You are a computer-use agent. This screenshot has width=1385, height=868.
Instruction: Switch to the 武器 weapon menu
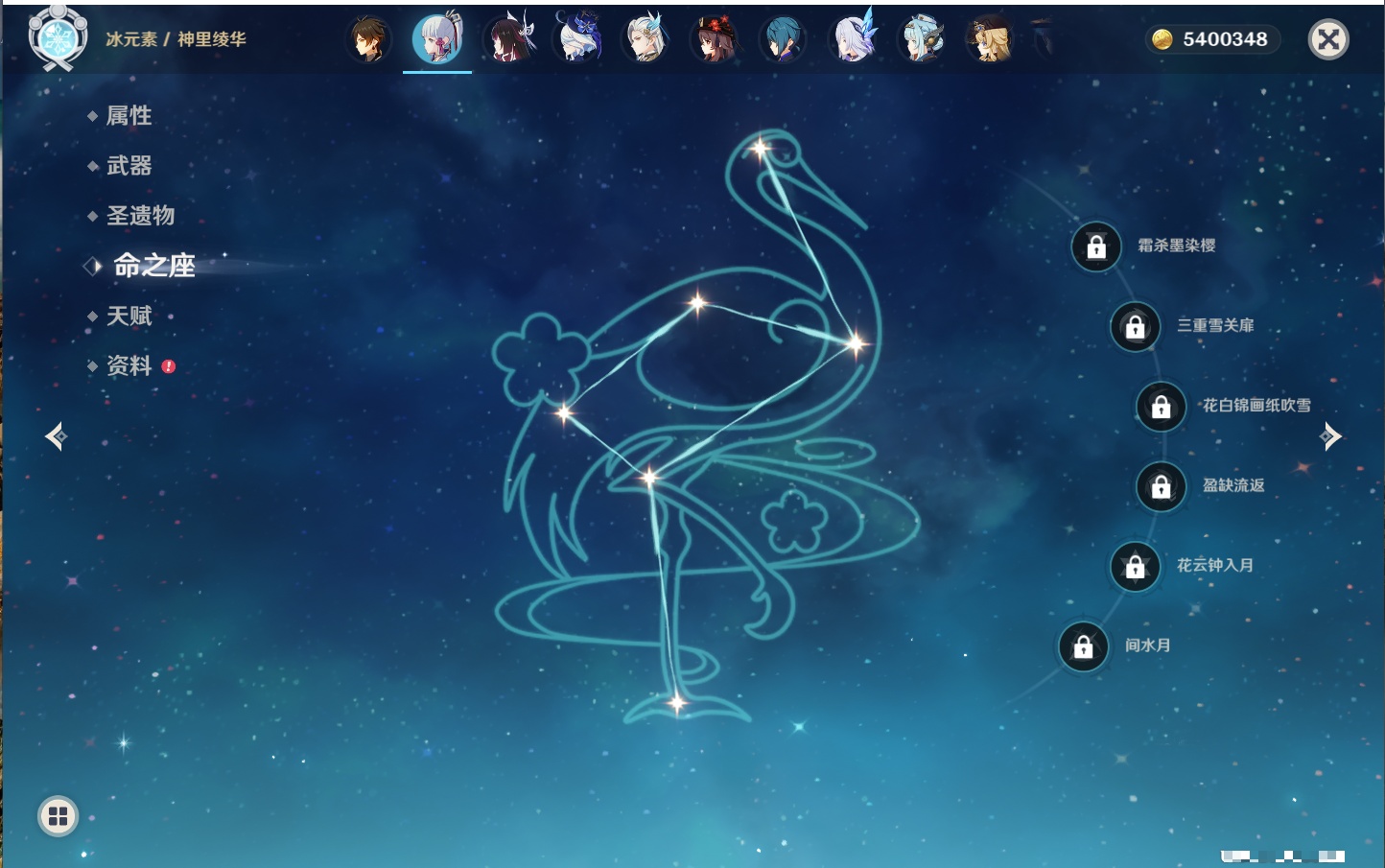(x=129, y=166)
